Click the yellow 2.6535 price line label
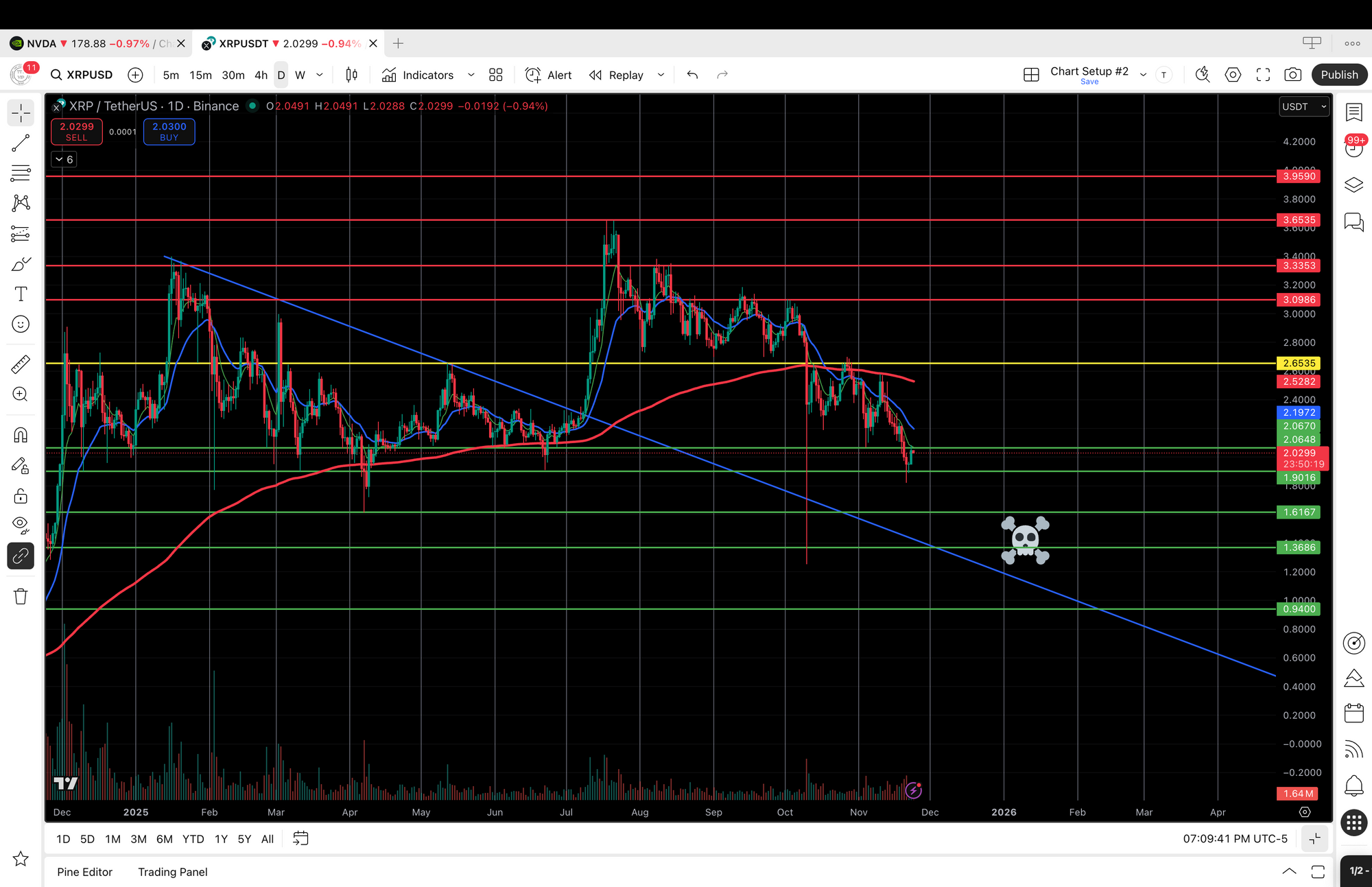This screenshot has height=887, width=1372. coord(1299,363)
